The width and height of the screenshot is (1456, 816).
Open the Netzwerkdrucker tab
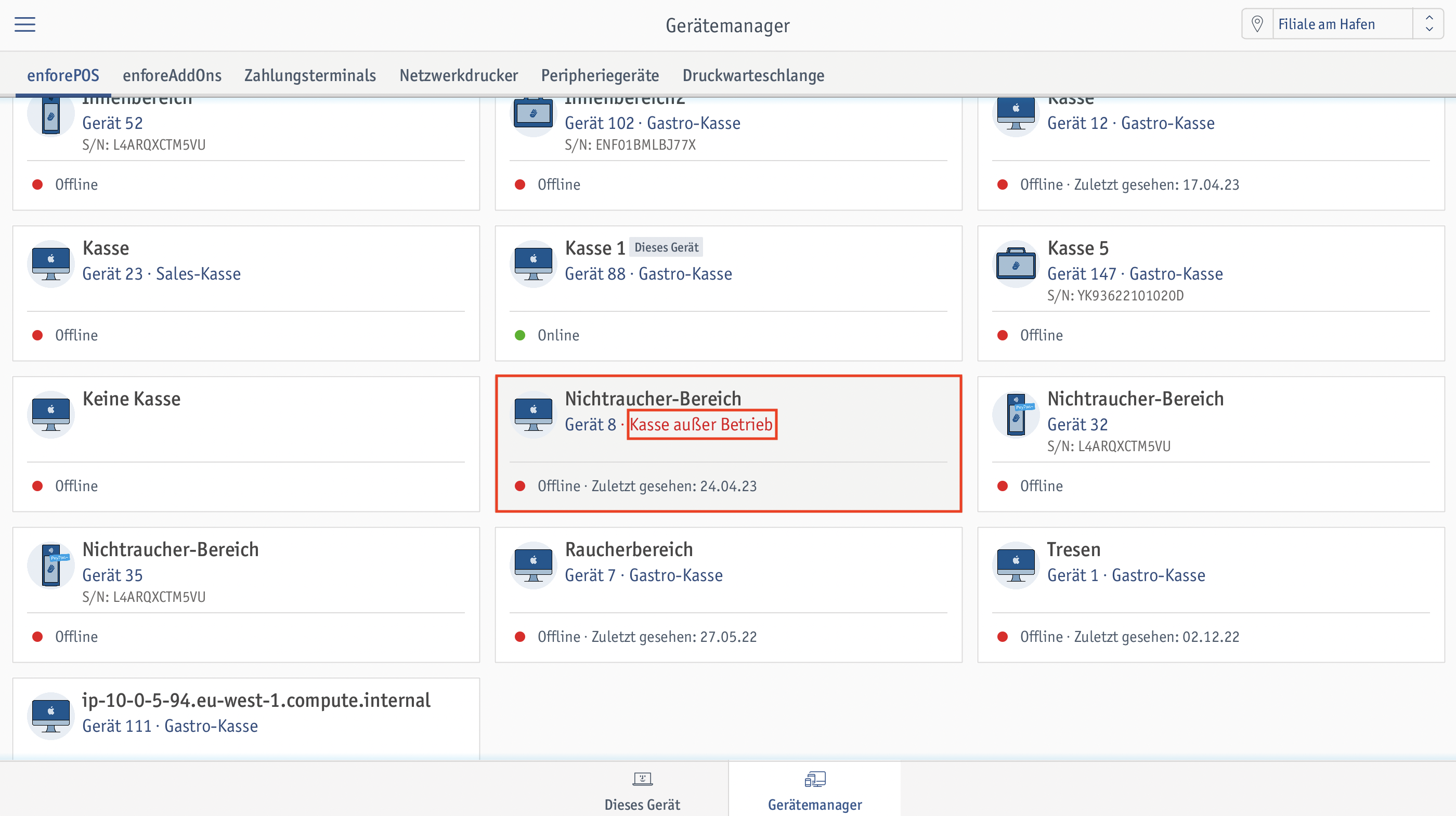point(459,75)
